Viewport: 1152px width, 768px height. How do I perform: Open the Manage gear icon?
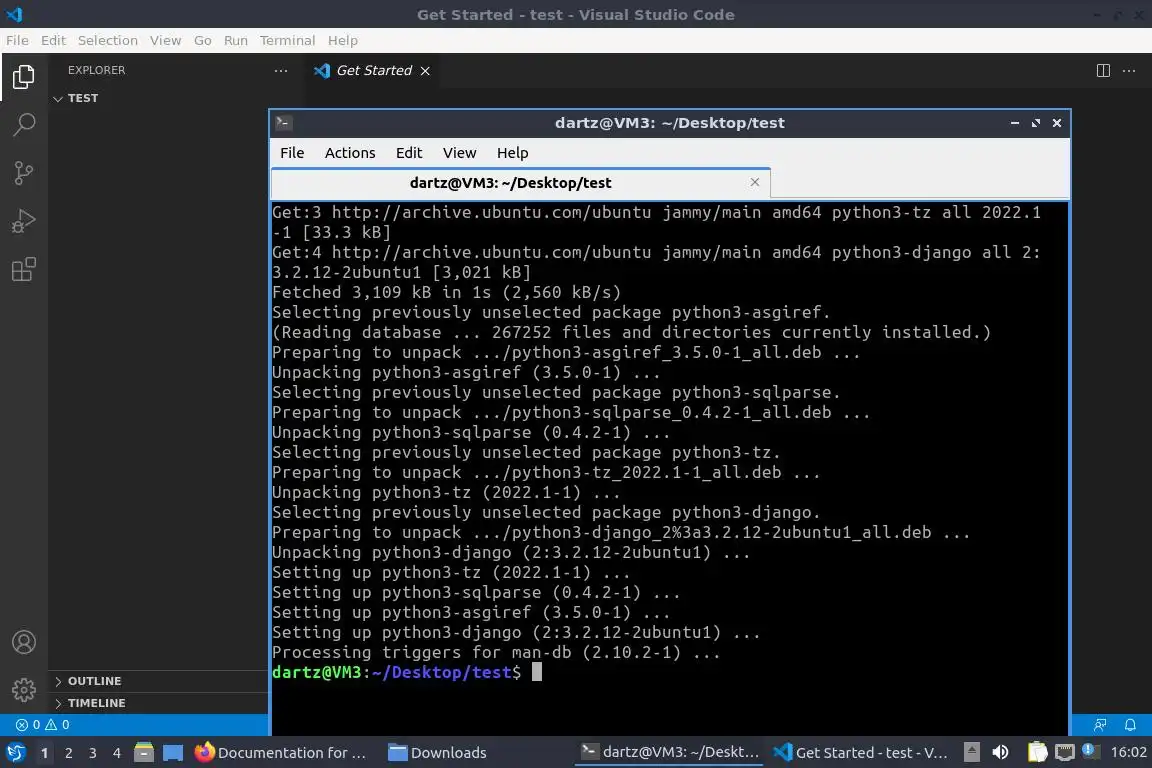pos(24,690)
